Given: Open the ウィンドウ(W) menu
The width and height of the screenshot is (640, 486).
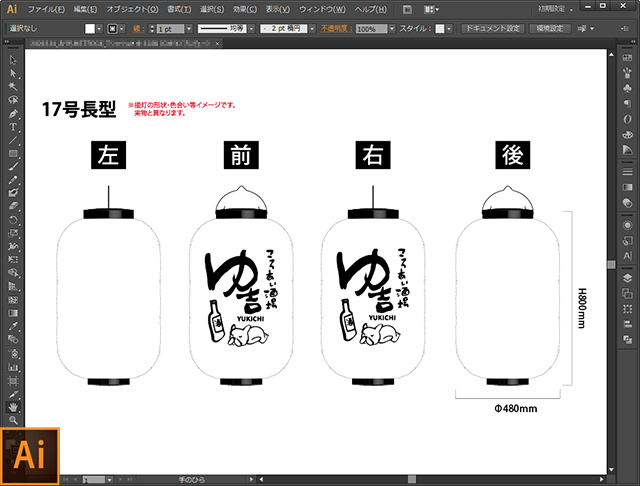Looking at the screenshot, I should pyautogui.click(x=322, y=9).
